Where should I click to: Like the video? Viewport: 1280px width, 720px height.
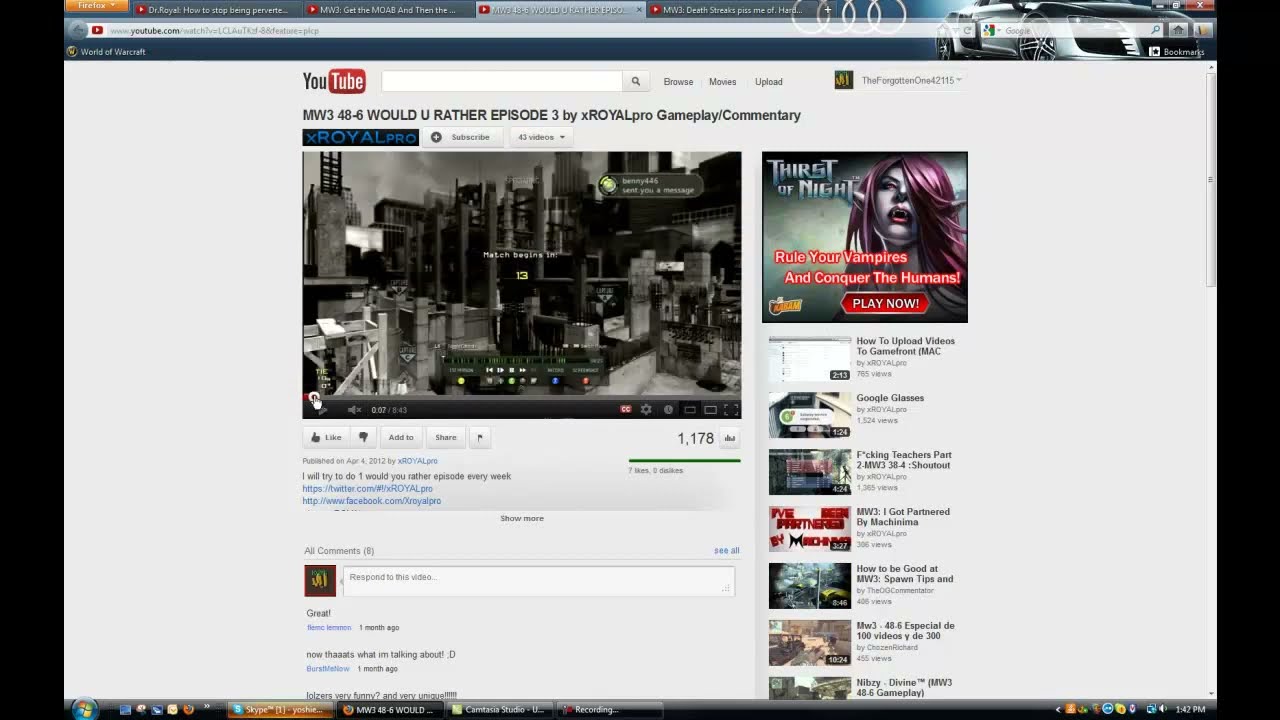point(326,437)
